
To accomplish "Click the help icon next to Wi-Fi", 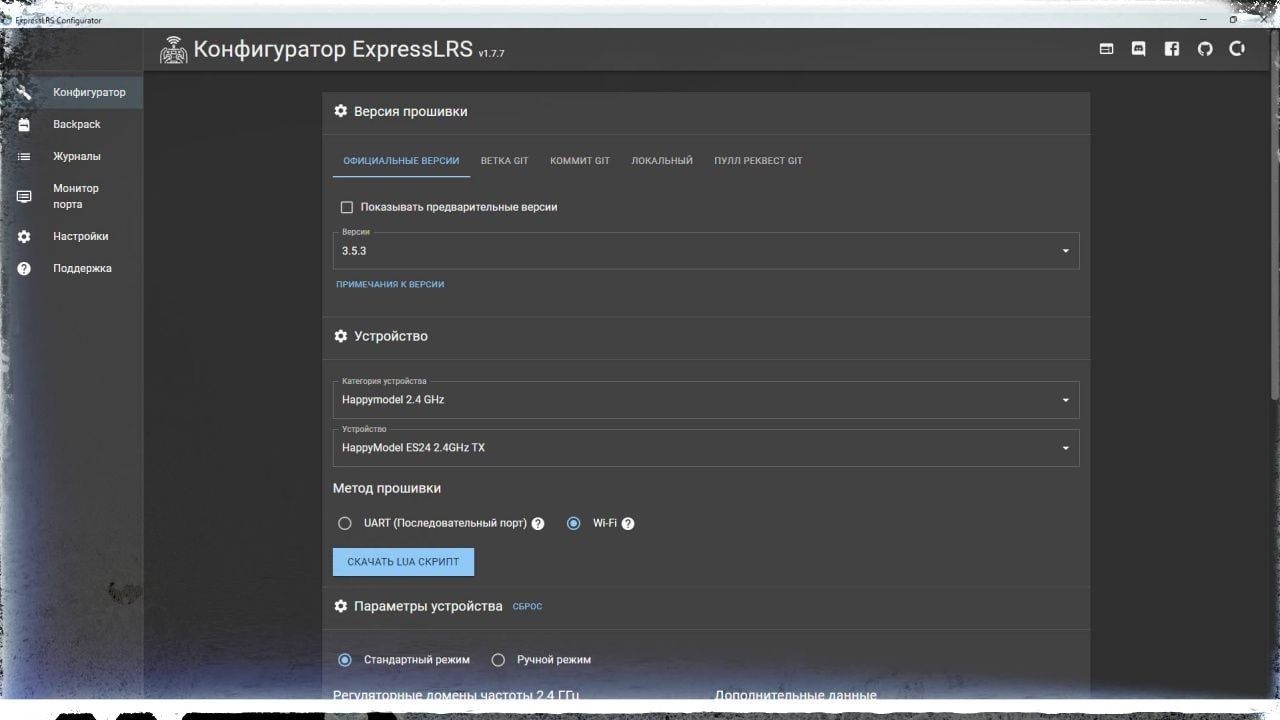I will click(x=628, y=523).
